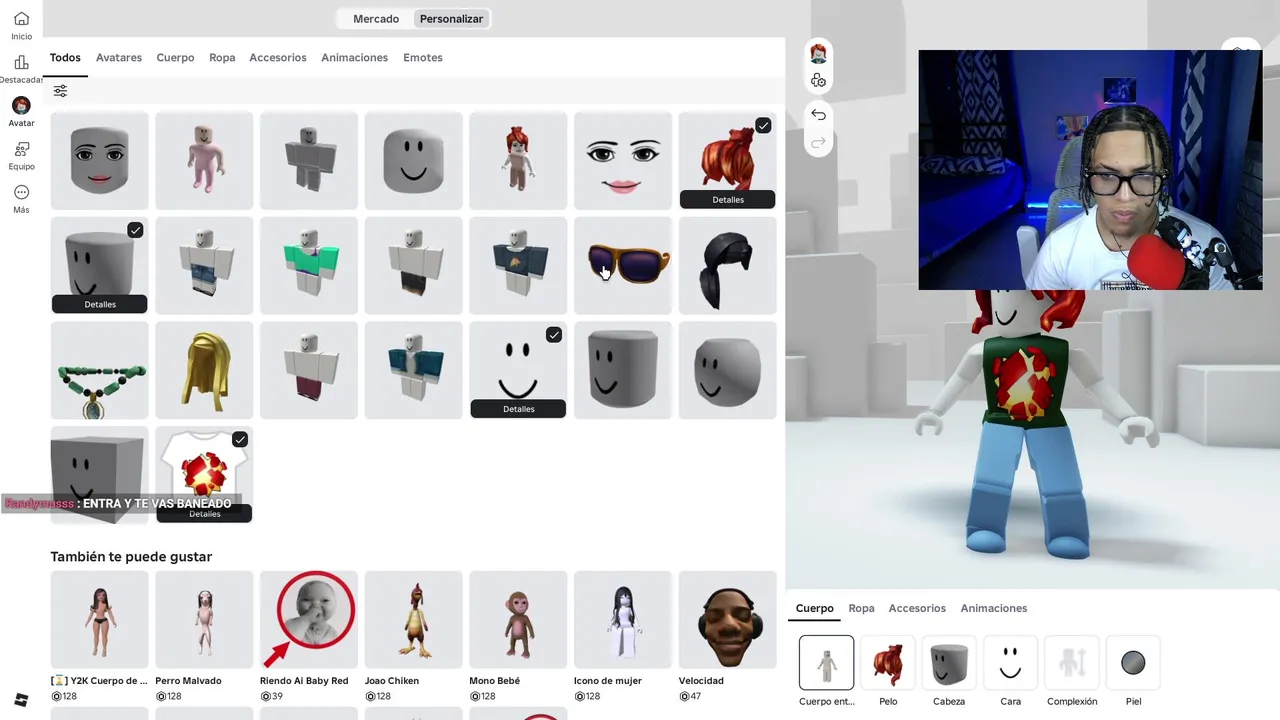Select the rounded gray smiley head top row
Screen dimensions: 1280x720
coord(413,161)
